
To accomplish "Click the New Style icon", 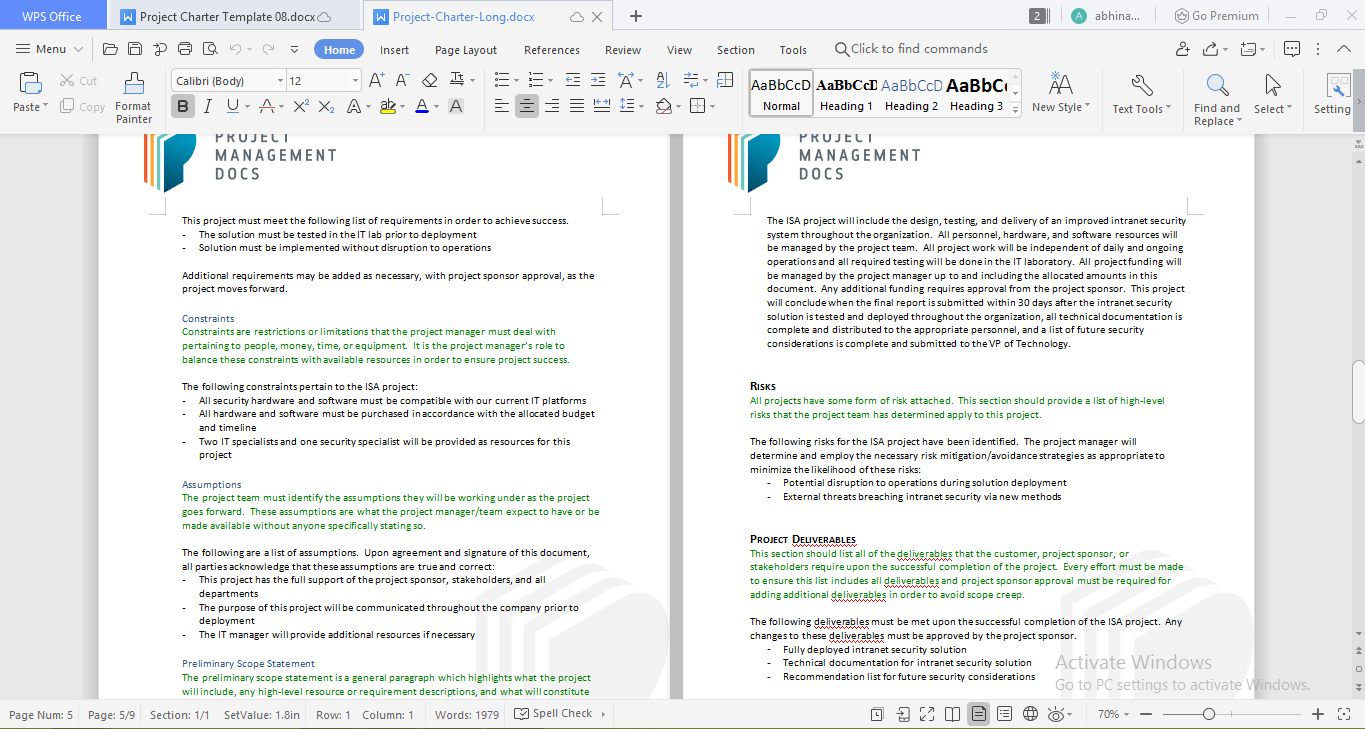I will [1061, 85].
